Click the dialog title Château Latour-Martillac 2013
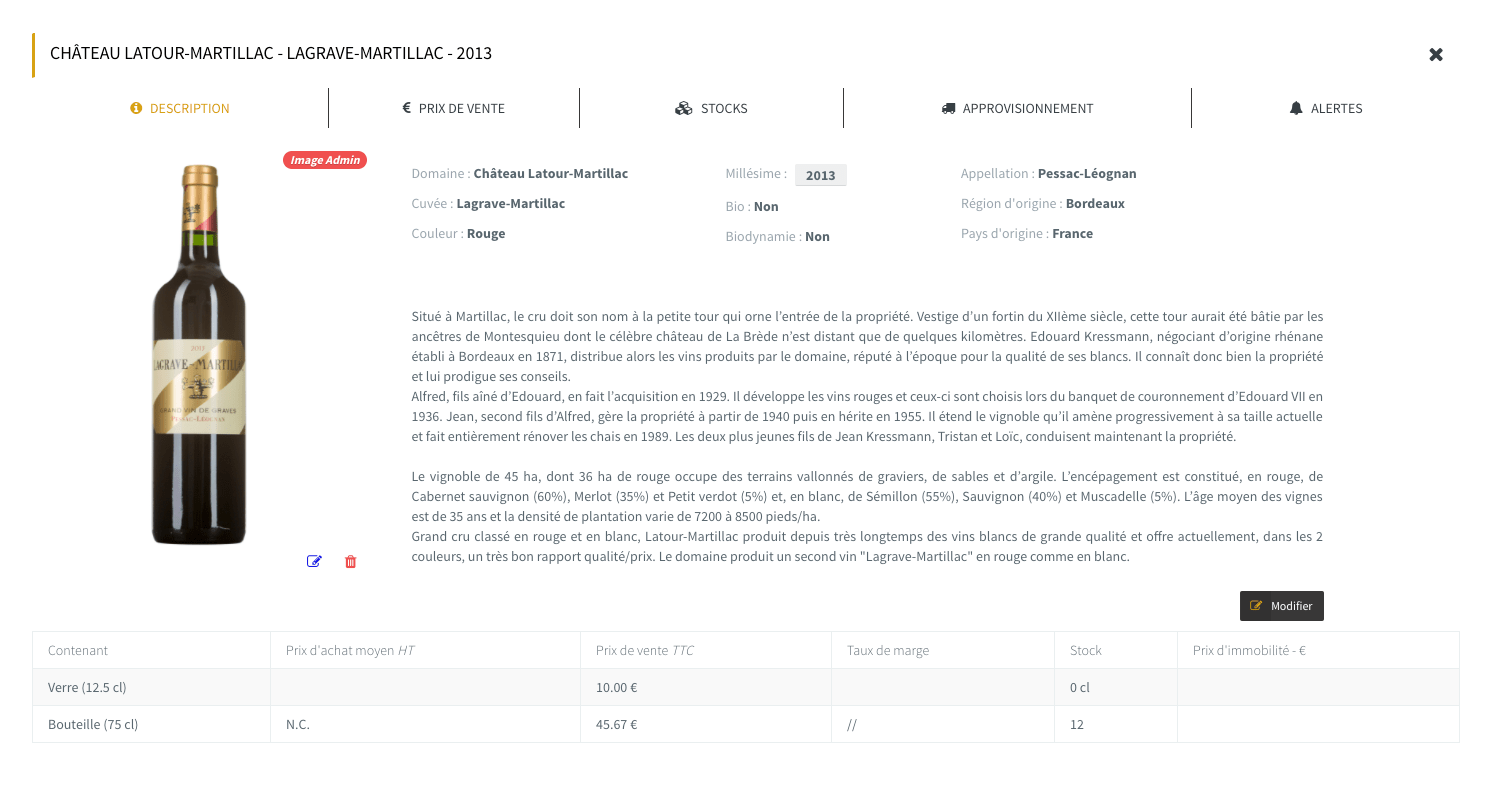 271,53
